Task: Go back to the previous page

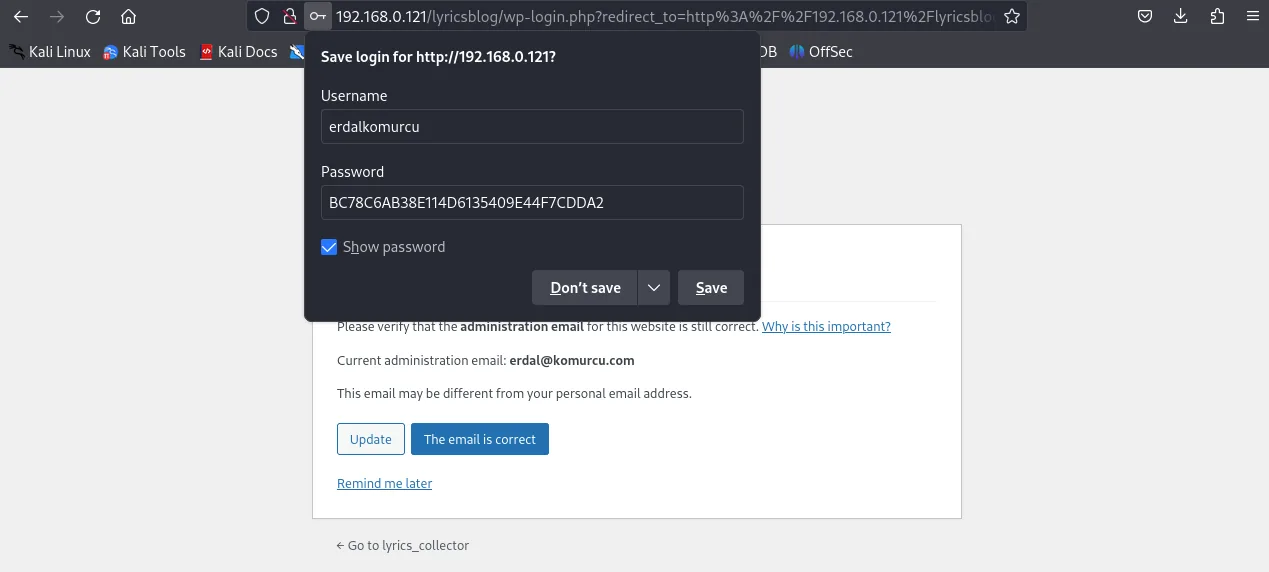Action: [x=20, y=16]
